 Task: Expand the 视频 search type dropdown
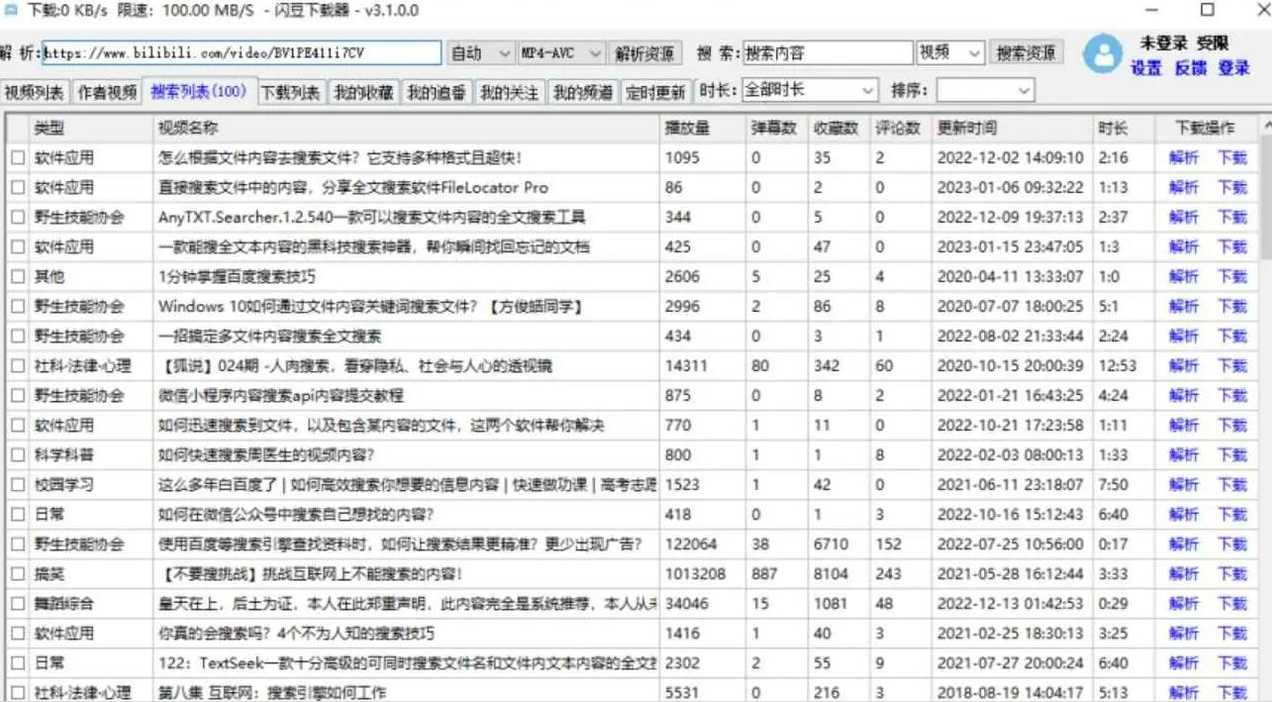[x=950, y=53]
